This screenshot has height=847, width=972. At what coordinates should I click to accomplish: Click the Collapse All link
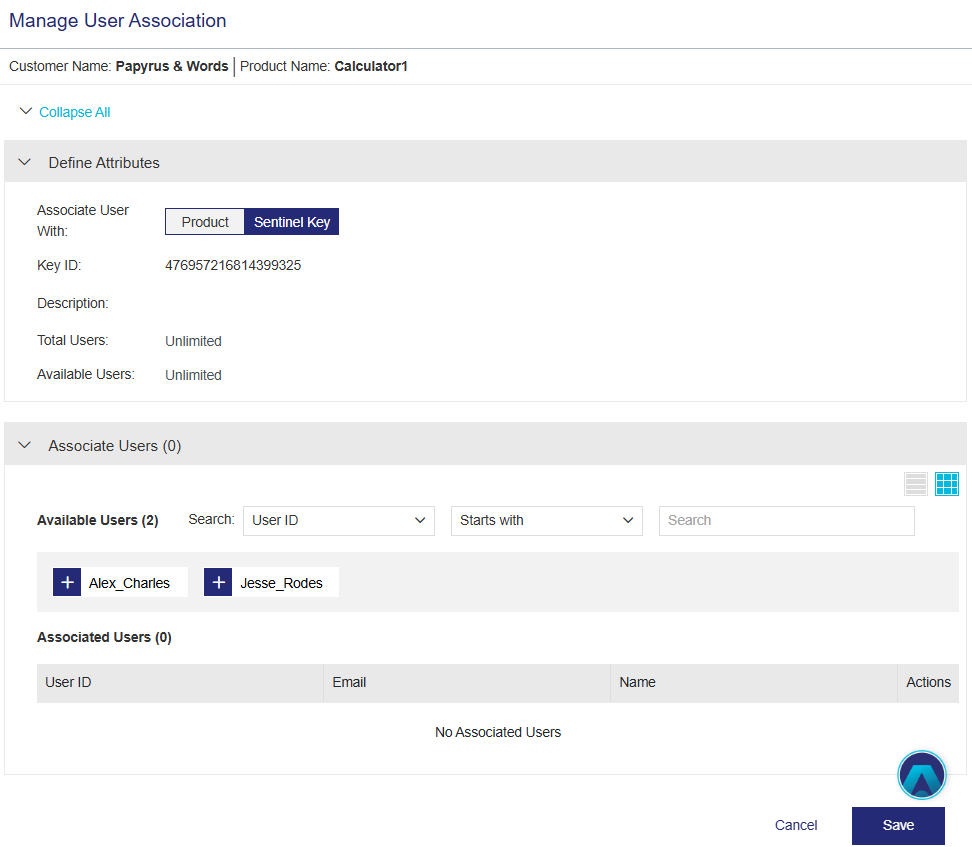[75, 112]
